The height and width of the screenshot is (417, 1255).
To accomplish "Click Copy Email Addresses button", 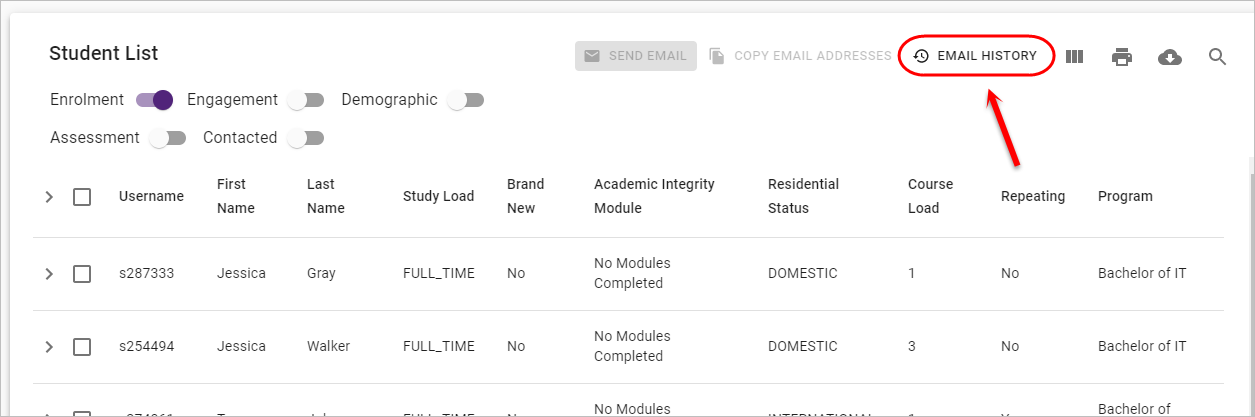I will click(x=800, y=56).
